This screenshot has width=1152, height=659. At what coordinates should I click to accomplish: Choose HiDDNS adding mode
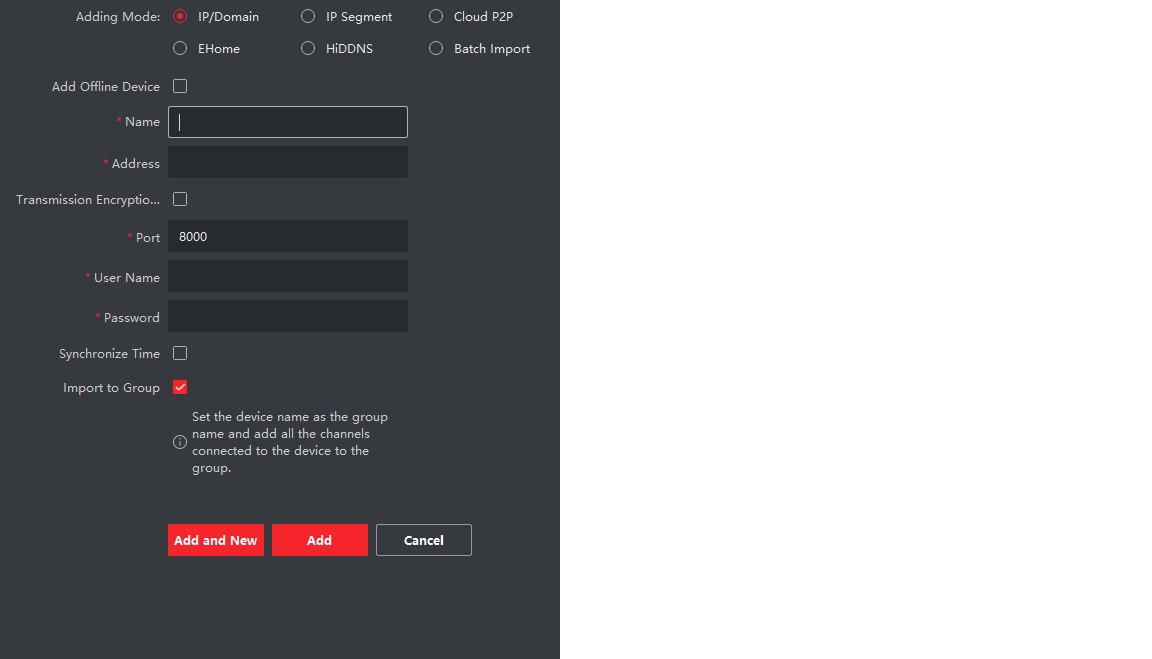(x=308, y=48)
